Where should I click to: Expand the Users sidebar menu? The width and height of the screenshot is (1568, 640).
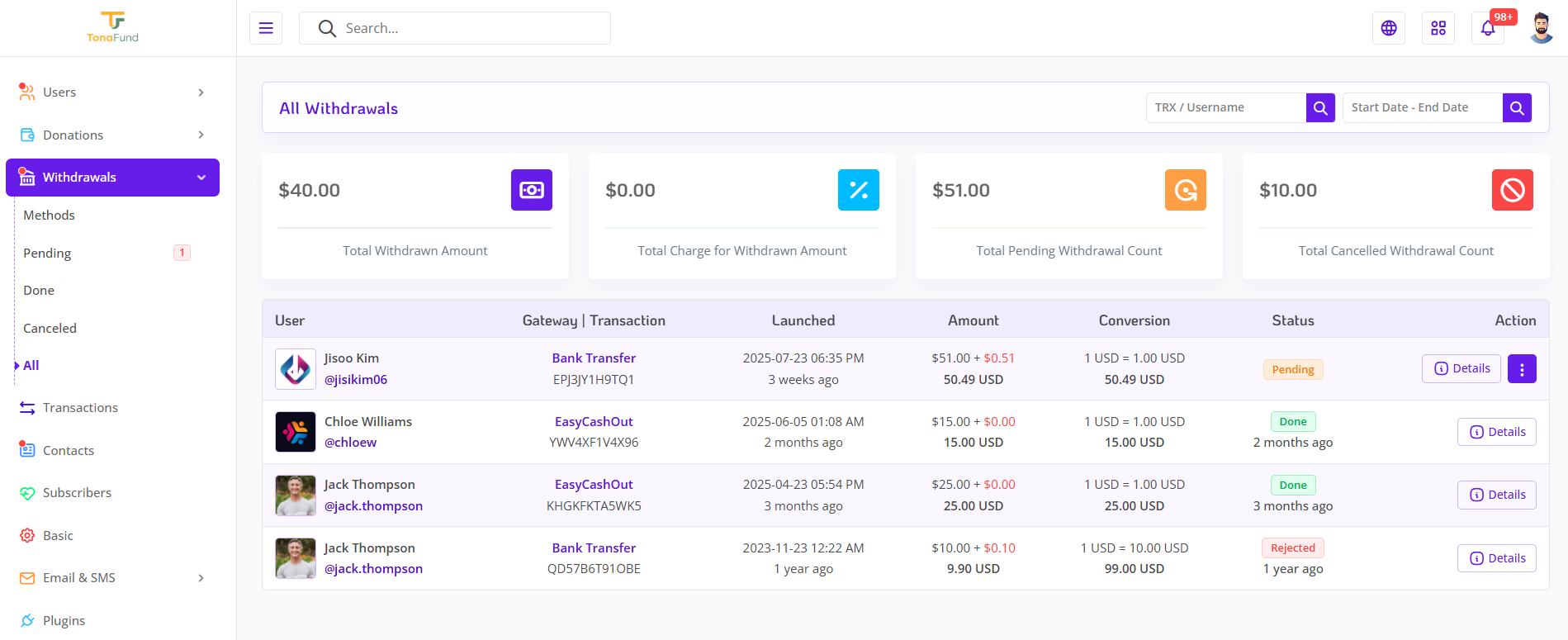coord(113,92)
